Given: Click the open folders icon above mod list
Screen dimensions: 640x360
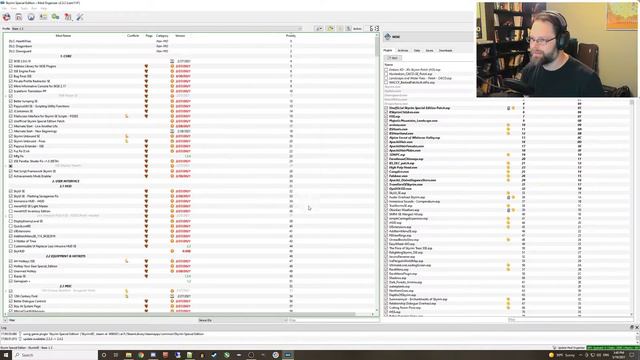Looking at the screenshot, I should (x=330, y=29).
